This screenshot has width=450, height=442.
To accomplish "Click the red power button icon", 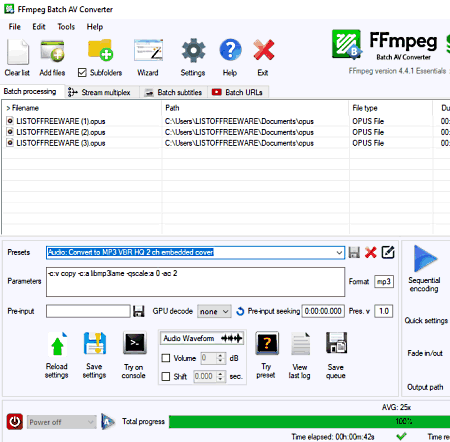I will pos(15,422).
